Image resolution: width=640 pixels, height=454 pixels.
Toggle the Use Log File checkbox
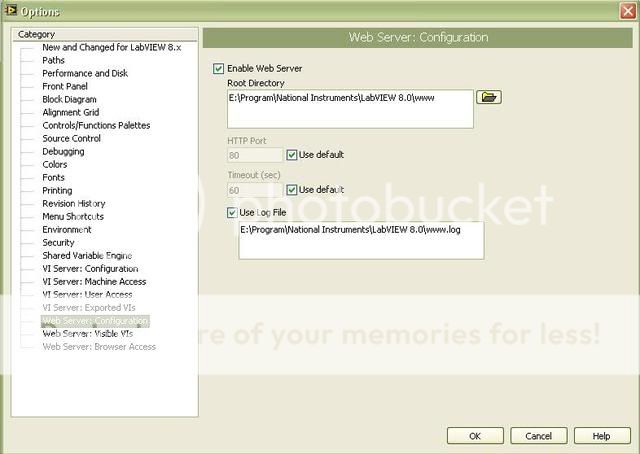tap(232, 212)
